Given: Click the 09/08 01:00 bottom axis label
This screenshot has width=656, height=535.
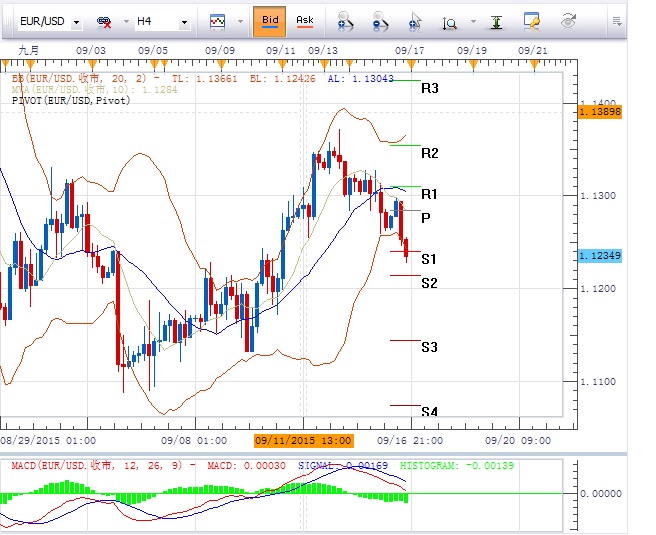Looking at the screenshot, I should tap(194, 440).
